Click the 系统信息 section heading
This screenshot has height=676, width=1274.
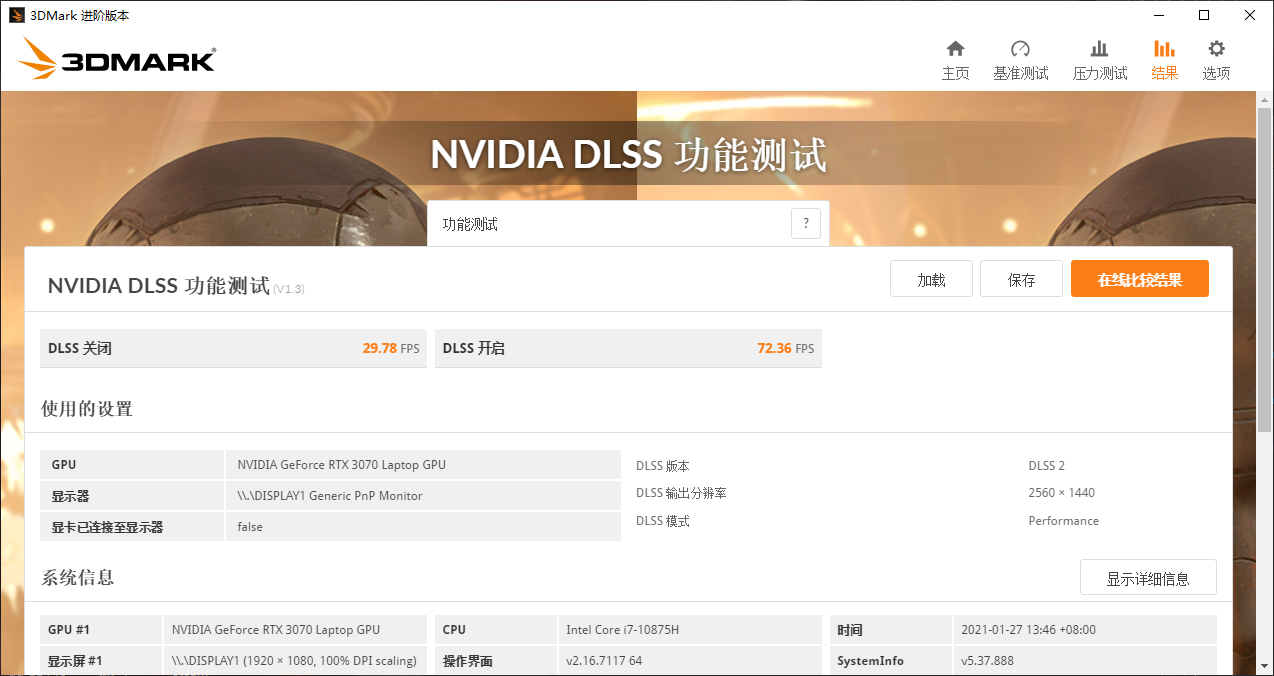pos(78,577)
